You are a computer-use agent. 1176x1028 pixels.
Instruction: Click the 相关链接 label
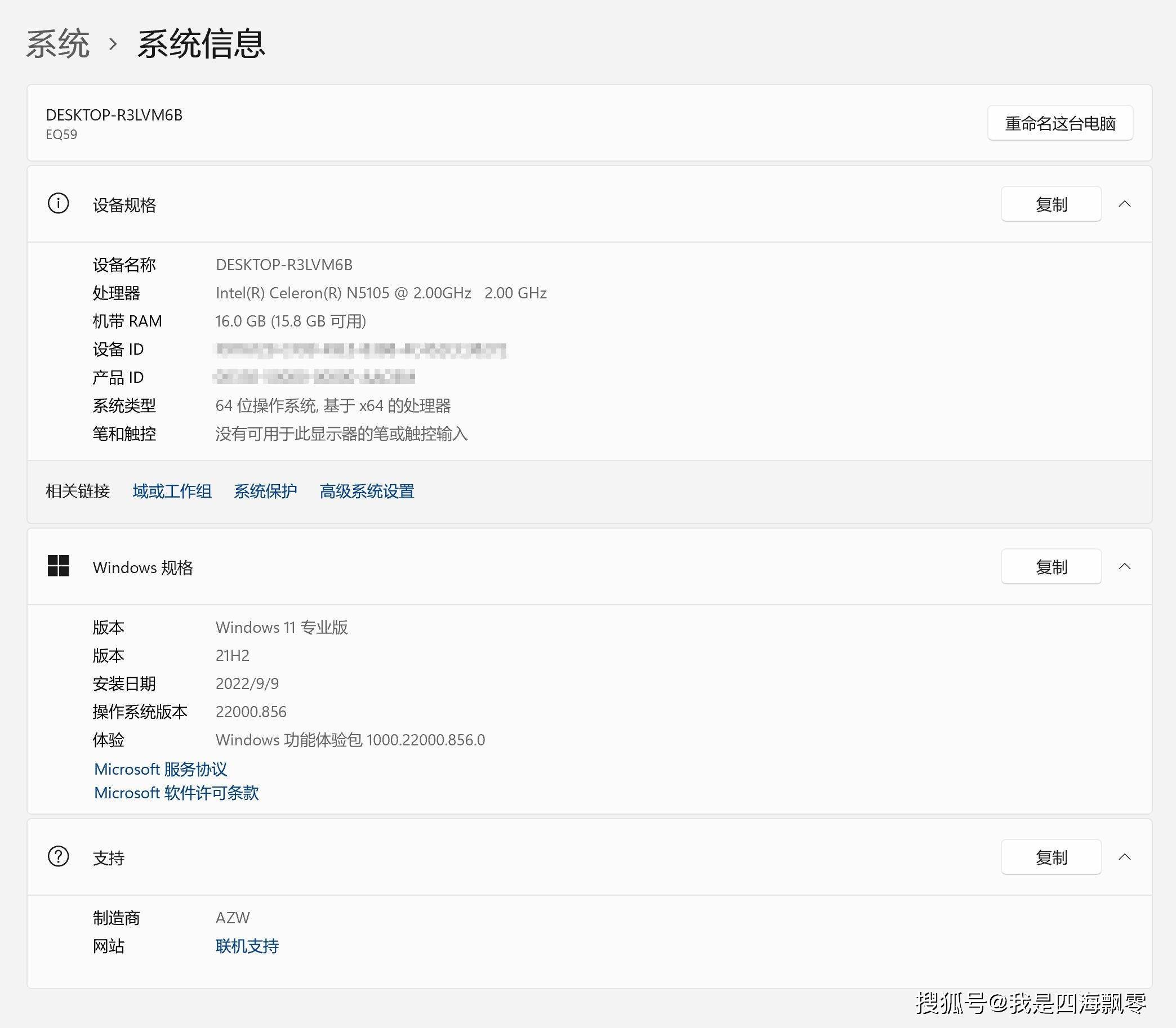[78, 491]
